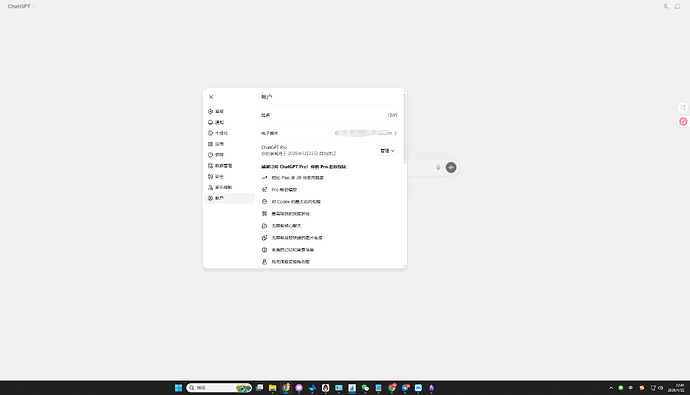The width and height of the screenshot is (690, 395).
Task: Open the 个性化 (Personalization) settings tab
Action: [x=230, y=133]
